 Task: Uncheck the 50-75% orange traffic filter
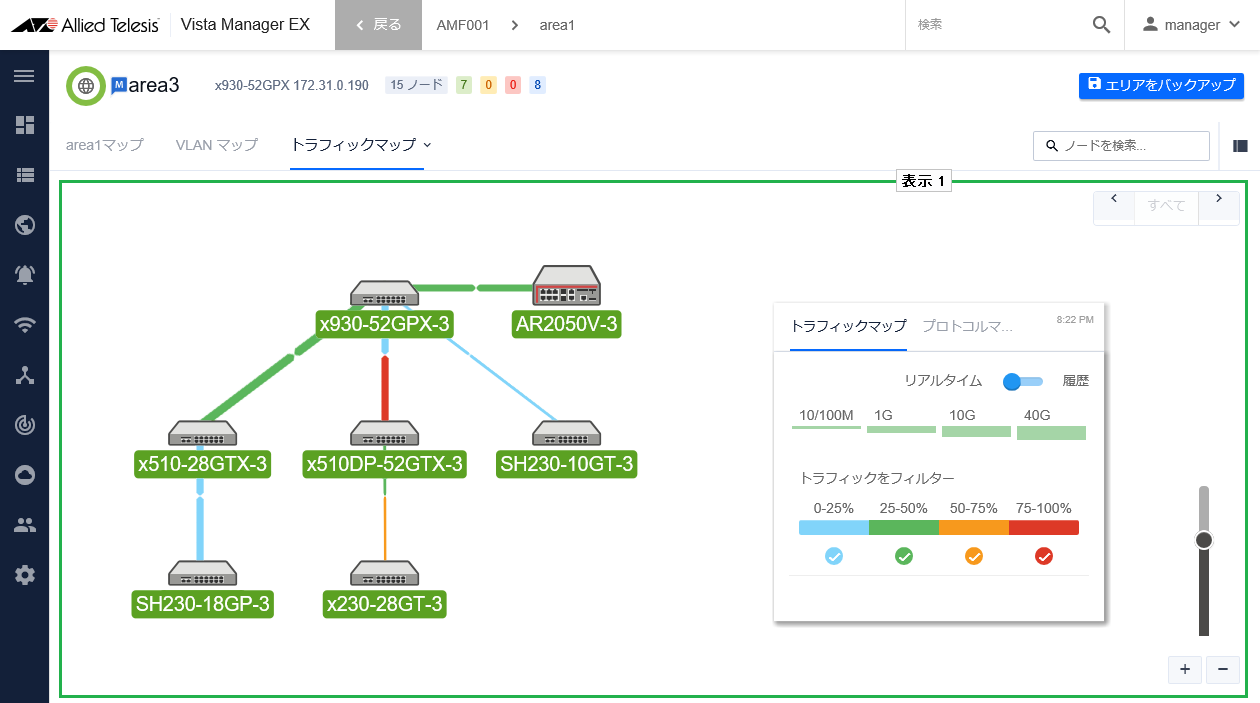click(974, 556)
